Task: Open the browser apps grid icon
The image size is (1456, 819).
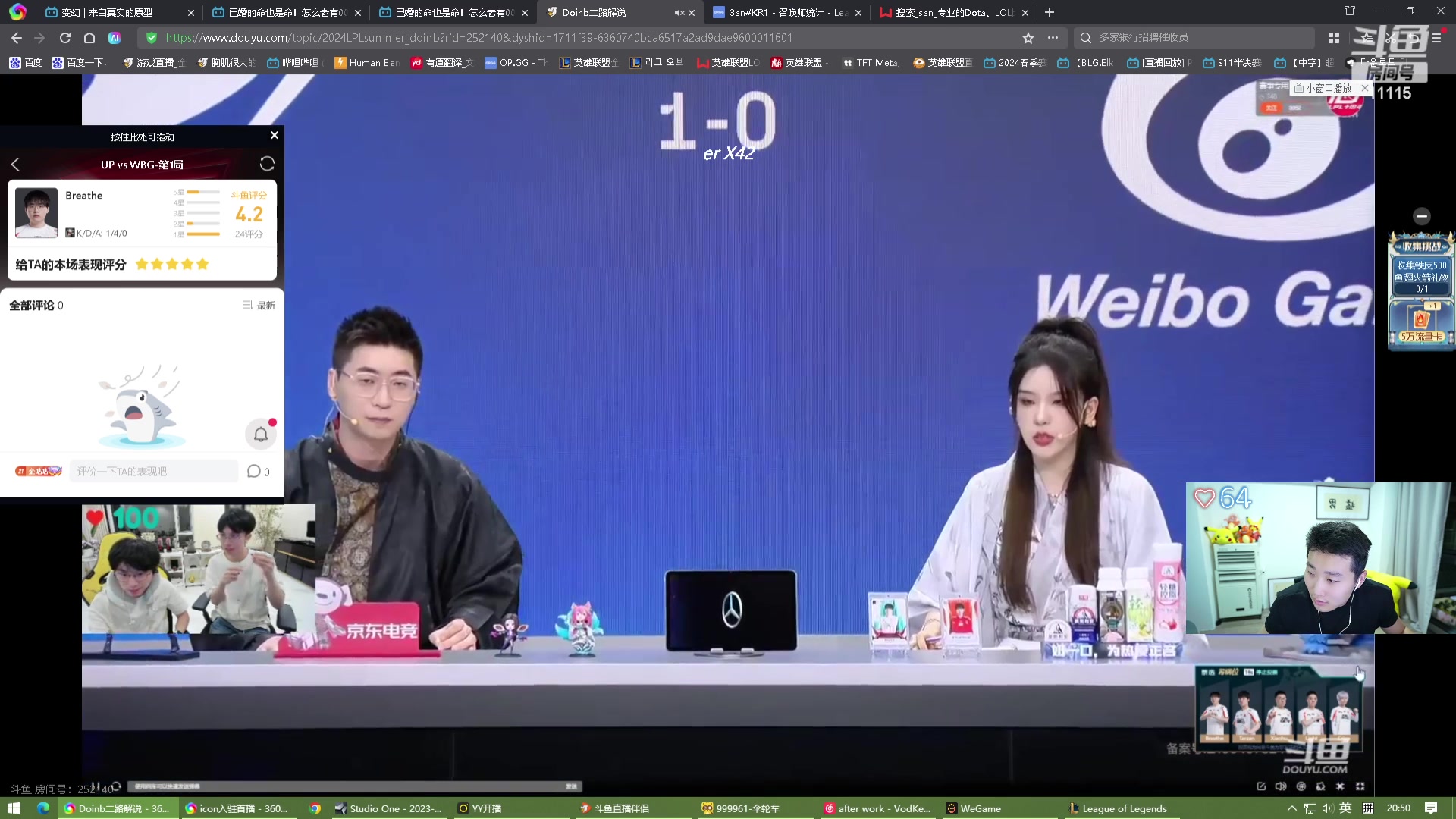Action: 1334,38
